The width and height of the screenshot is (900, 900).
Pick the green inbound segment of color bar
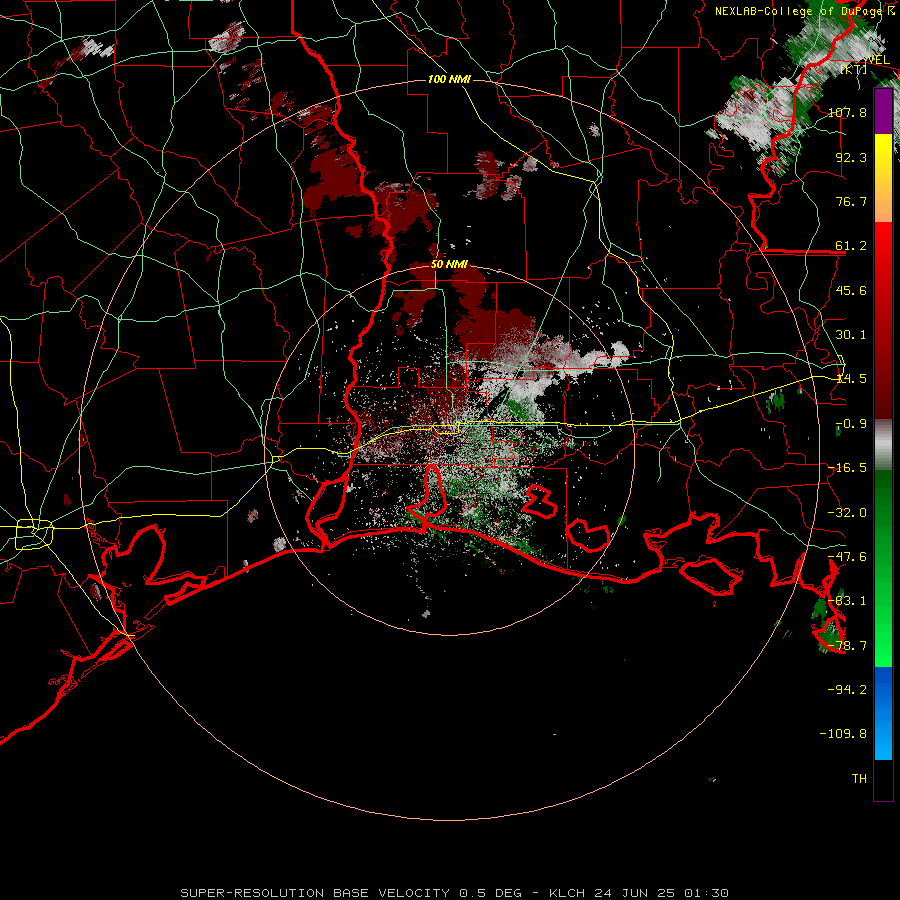(x=883, y=568)
